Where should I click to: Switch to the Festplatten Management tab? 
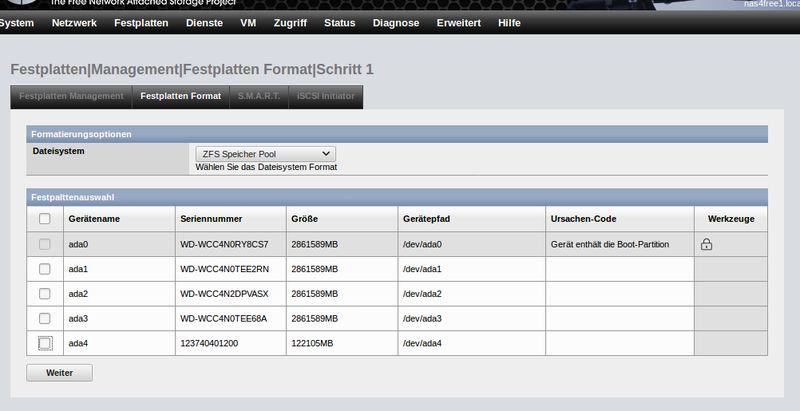coord(71,97)
